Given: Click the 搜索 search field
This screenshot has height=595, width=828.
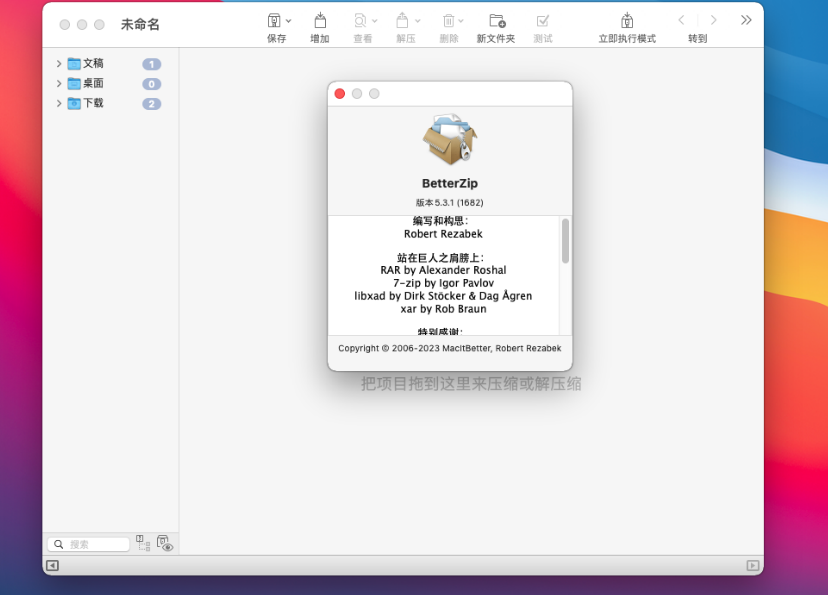Looking at the screenshot, I should 89,544.
